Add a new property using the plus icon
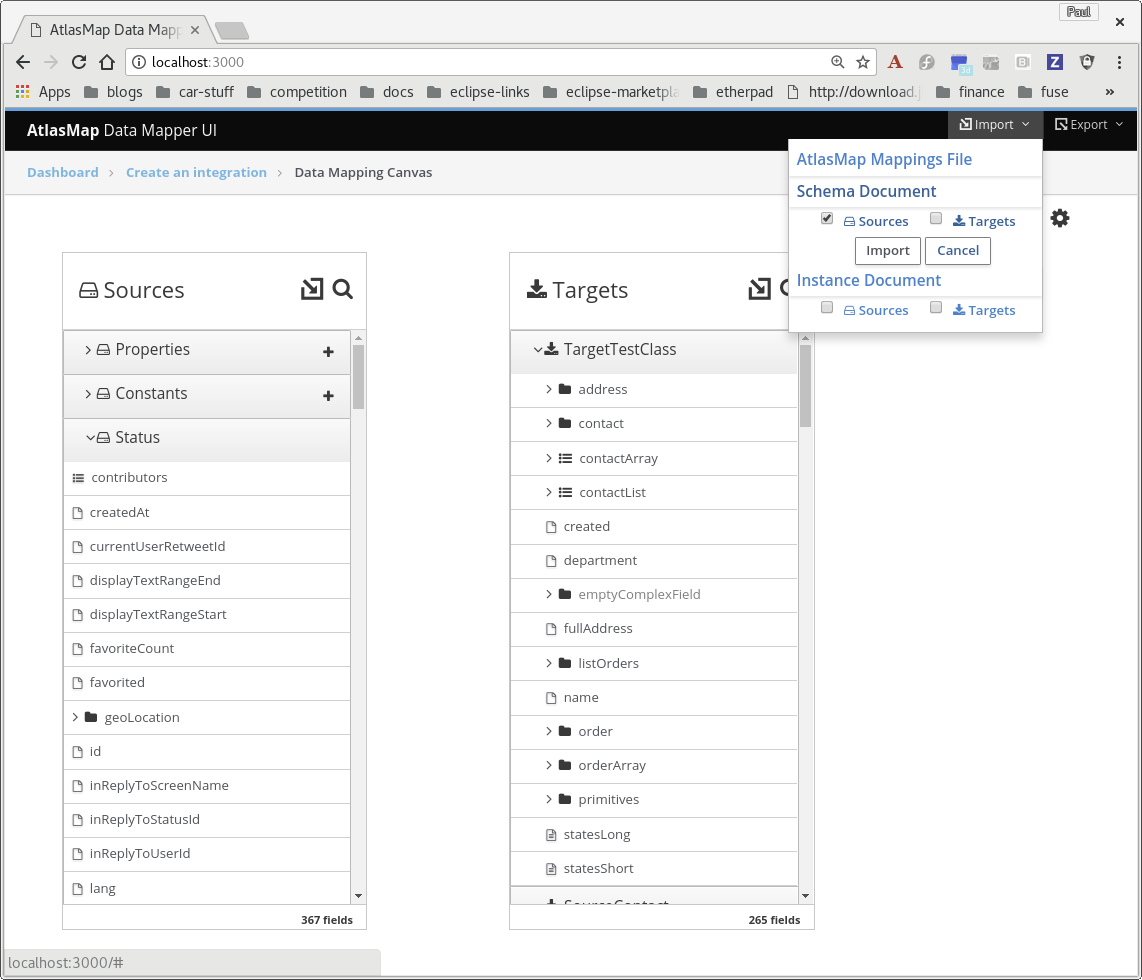 pos(328,351)
